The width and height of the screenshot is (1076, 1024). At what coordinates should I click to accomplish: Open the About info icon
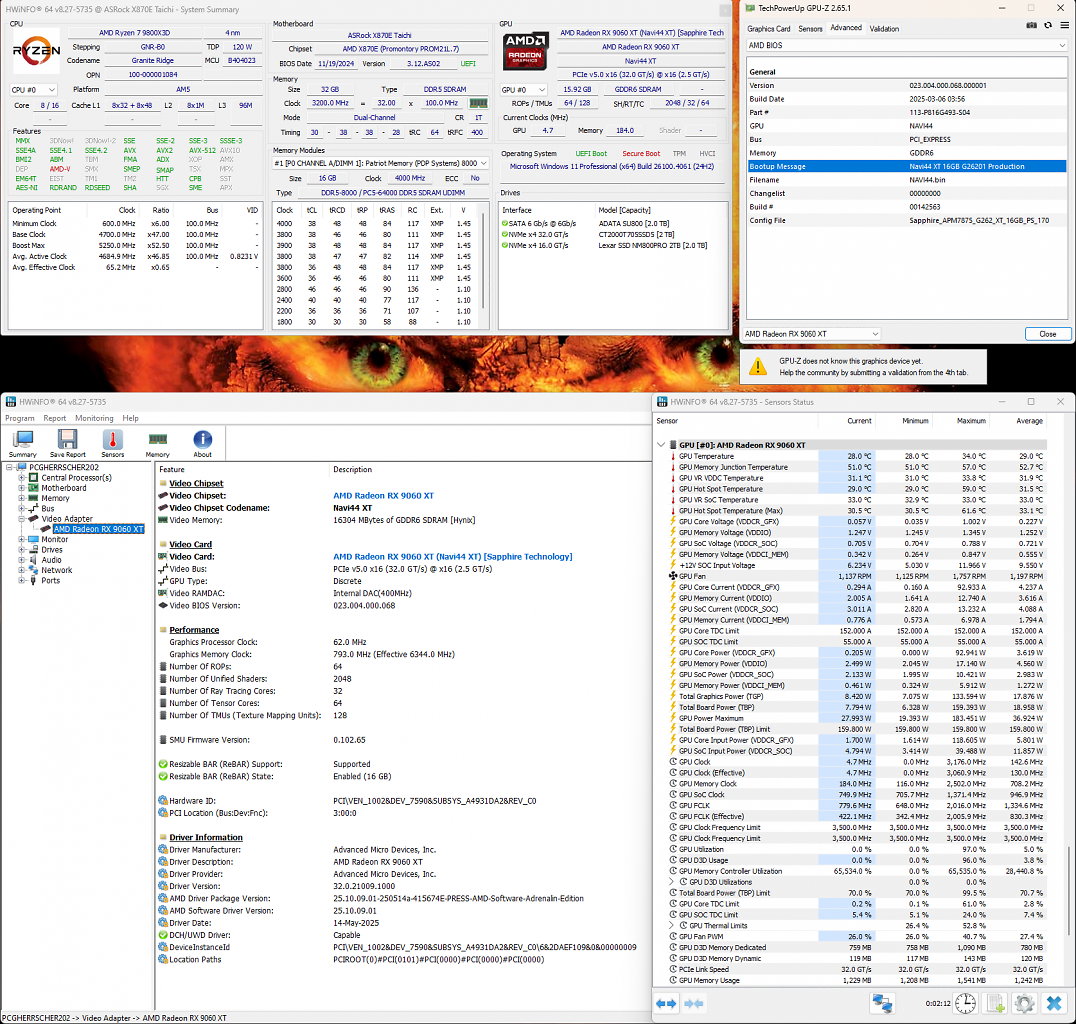202,443
